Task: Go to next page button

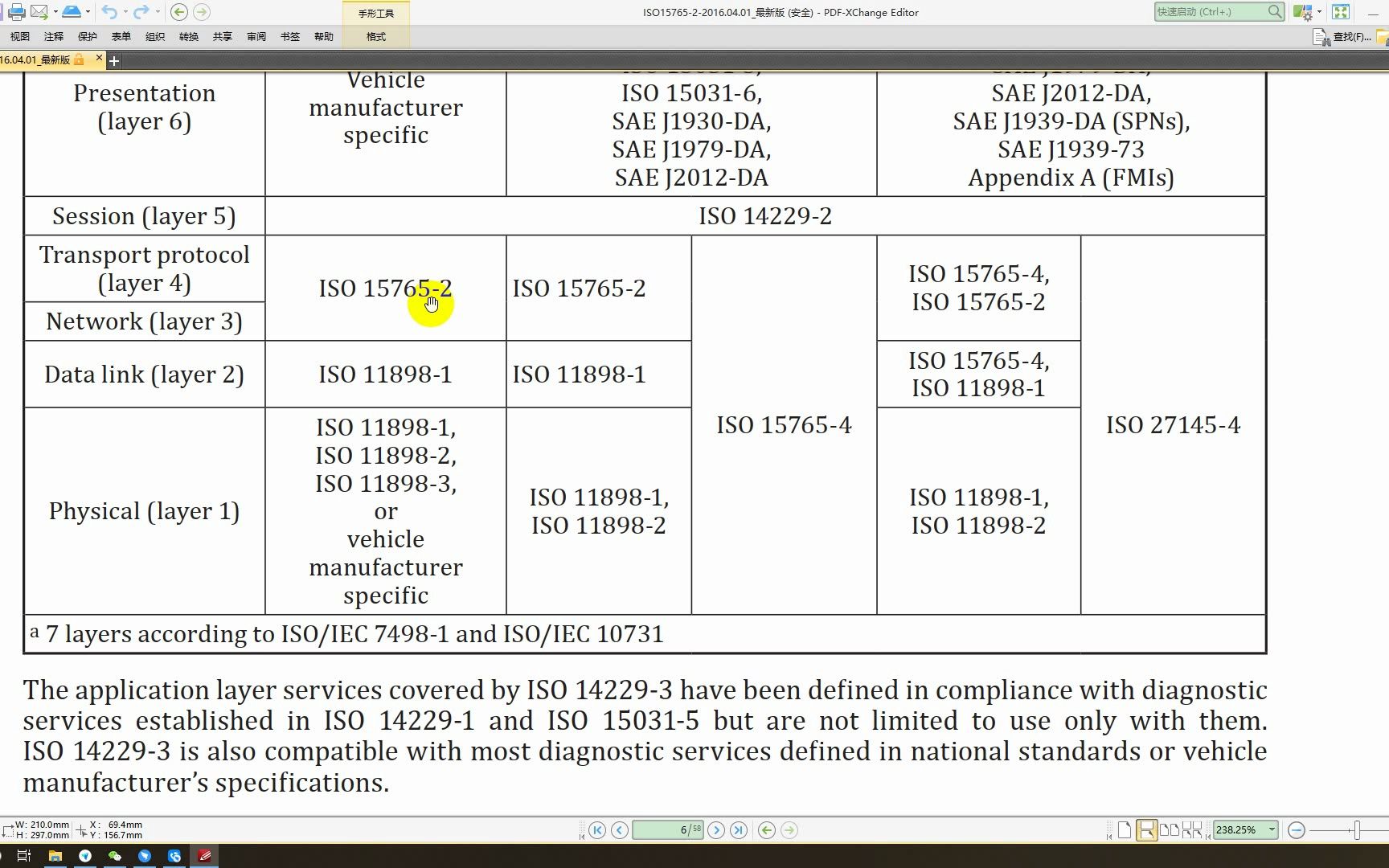Action: 716,830
